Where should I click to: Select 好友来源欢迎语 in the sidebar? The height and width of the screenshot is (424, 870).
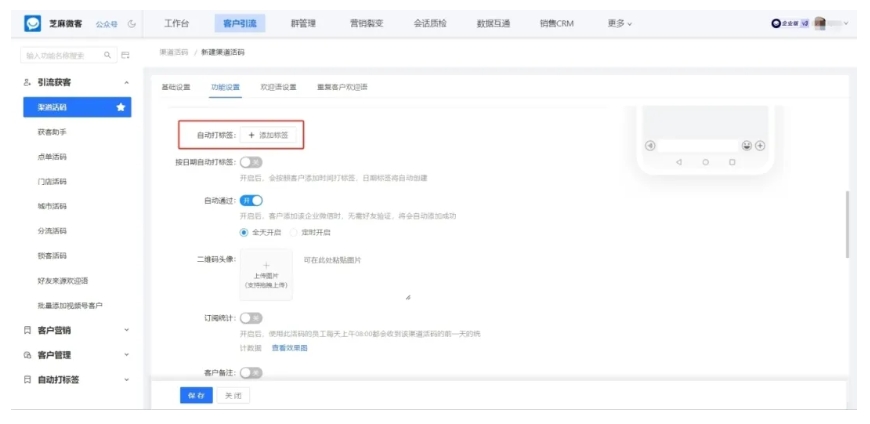pos(63,281)
